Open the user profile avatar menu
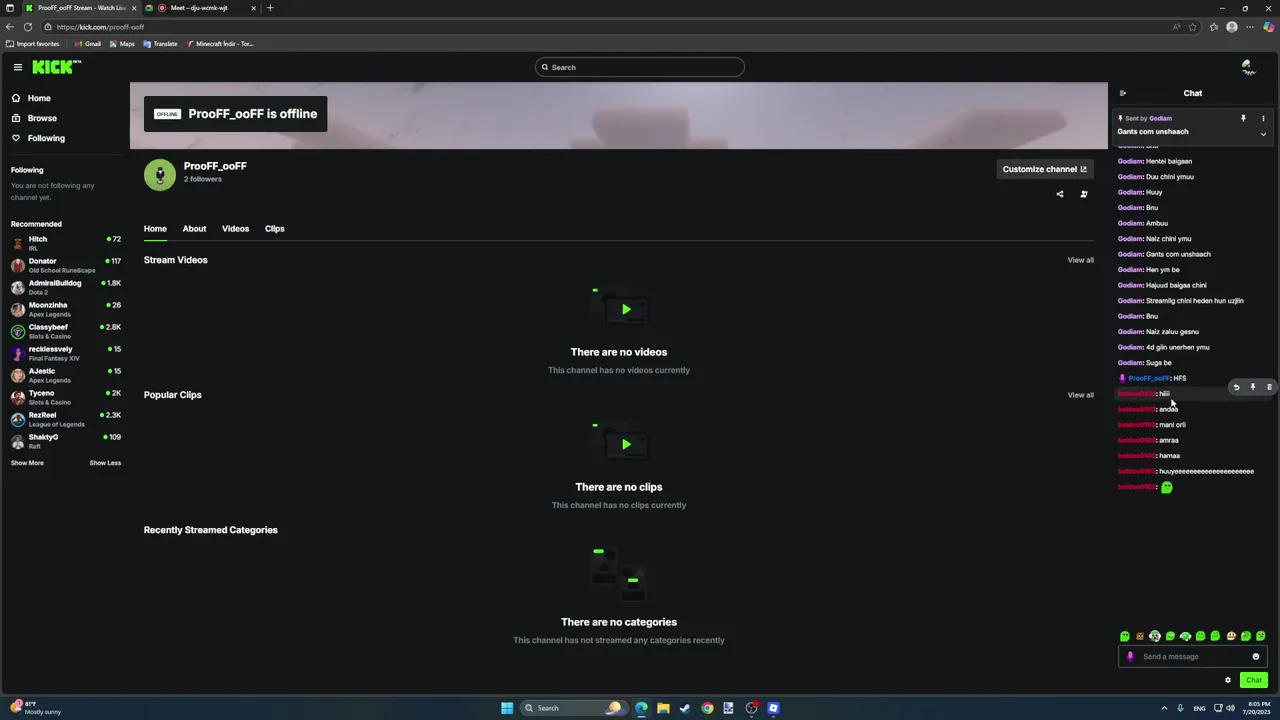This screenshot has height=720, width=1280. coord(1248,67)
